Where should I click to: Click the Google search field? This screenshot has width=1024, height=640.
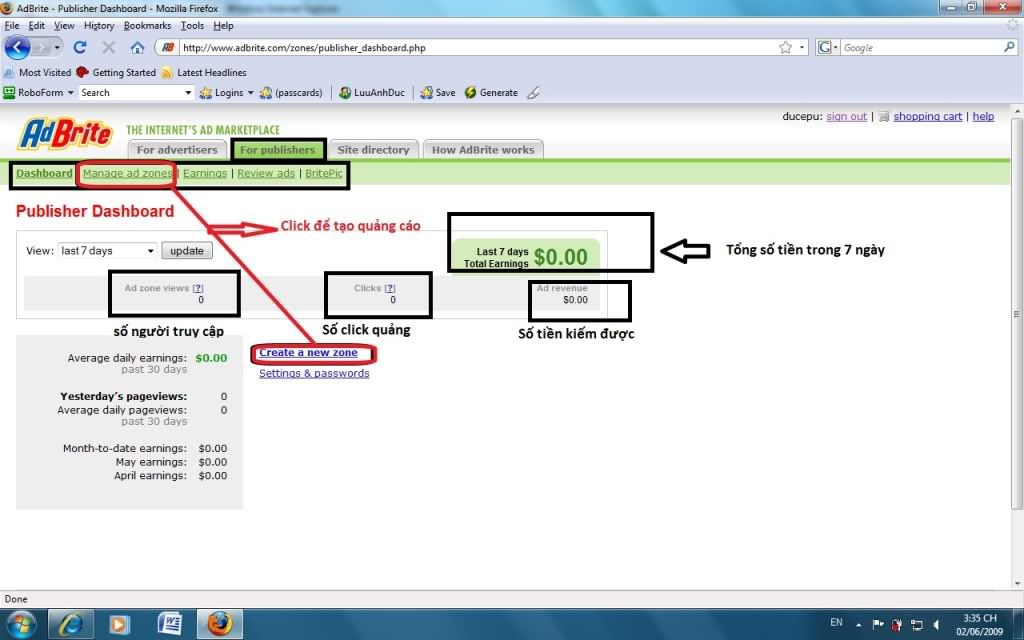point(921,48)
